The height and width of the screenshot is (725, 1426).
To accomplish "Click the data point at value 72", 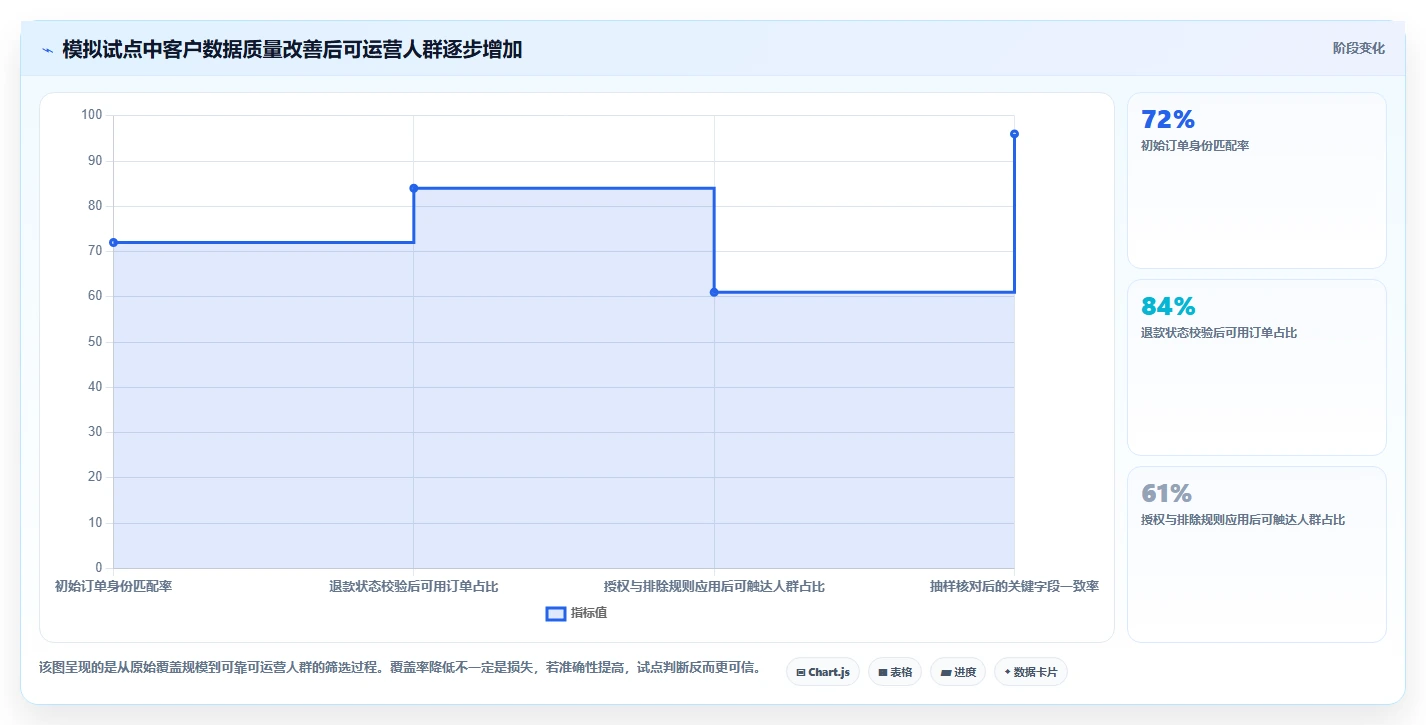I will (113, 242).
